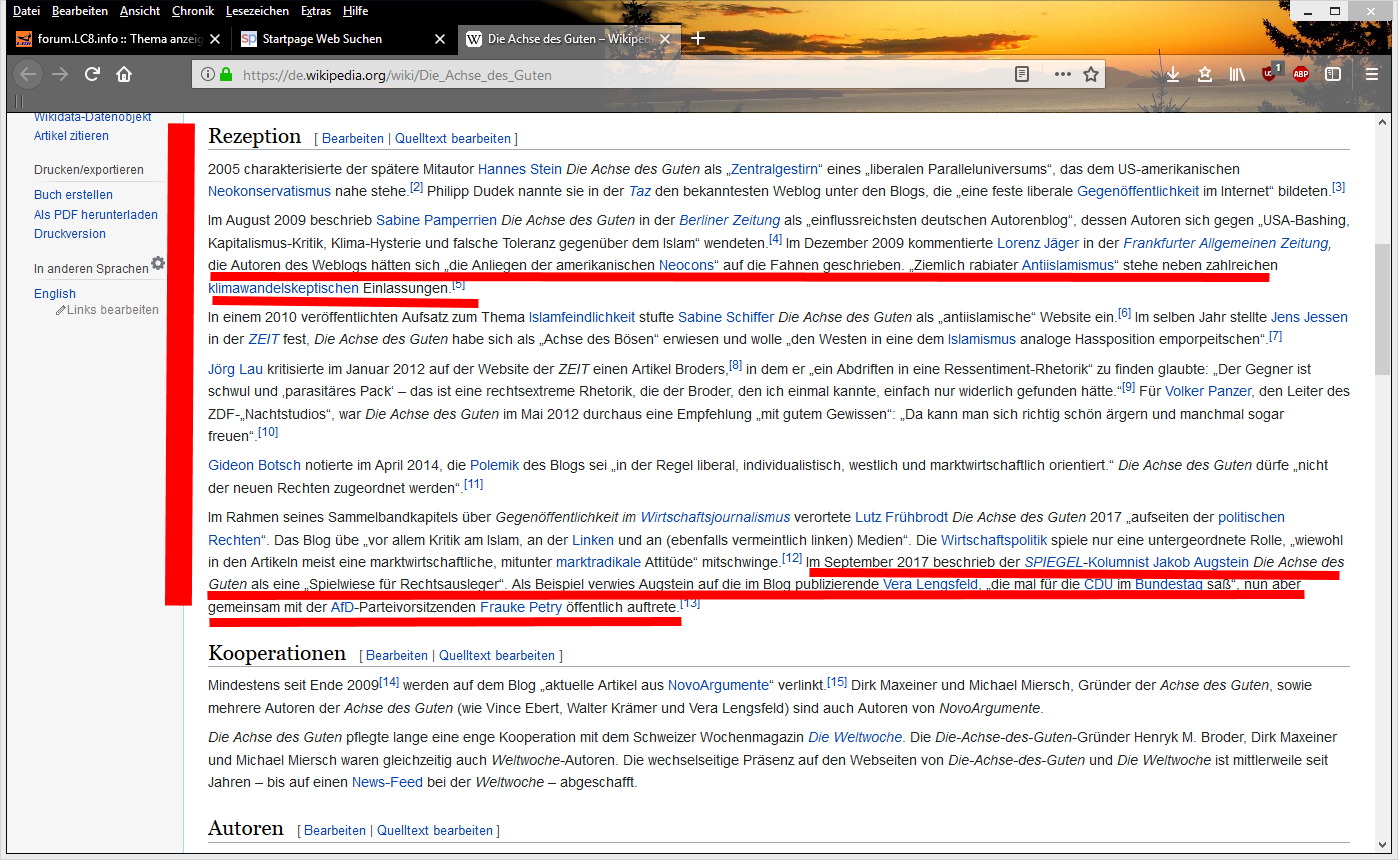Open the Lesezeichen menu

pyautogui.click(x=257, y=11)
